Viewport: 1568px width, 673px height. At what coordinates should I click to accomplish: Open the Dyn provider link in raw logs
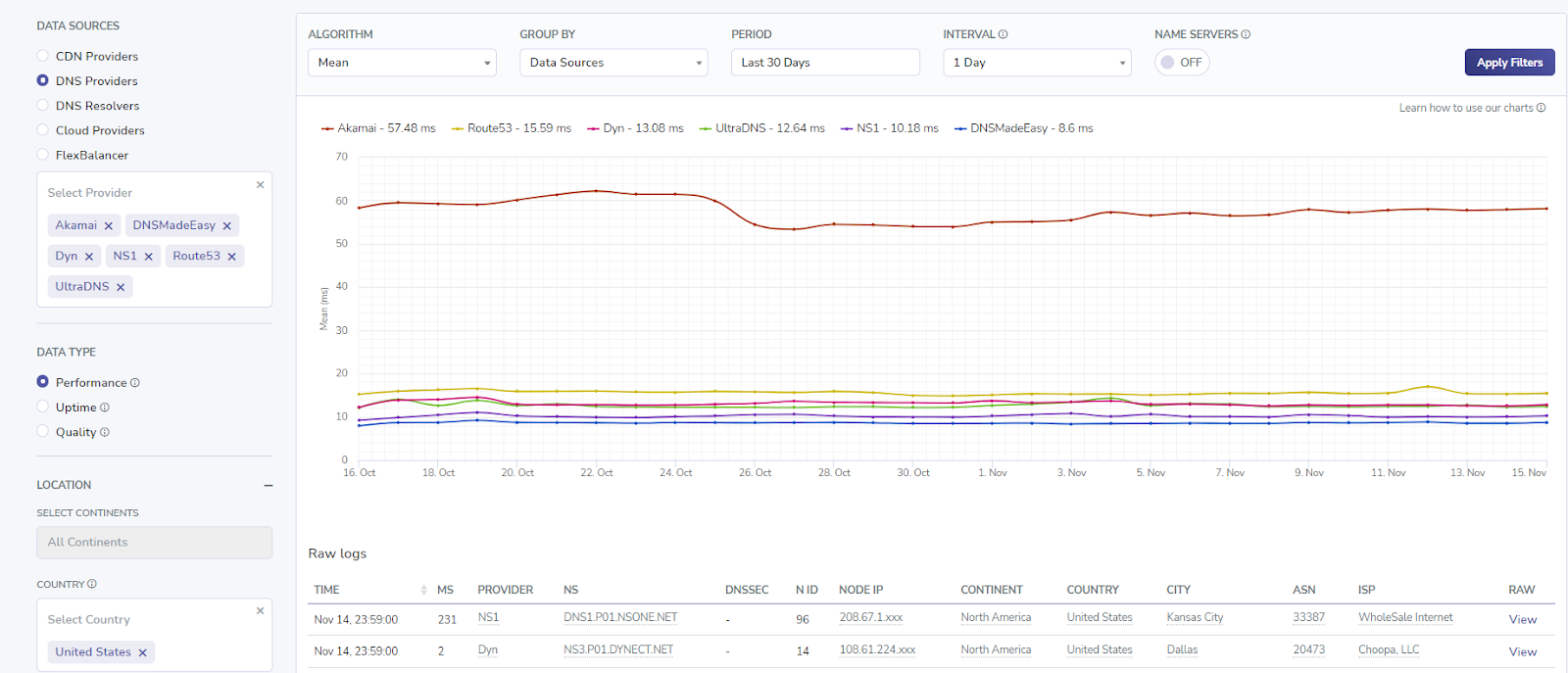(x=487, y=649)
